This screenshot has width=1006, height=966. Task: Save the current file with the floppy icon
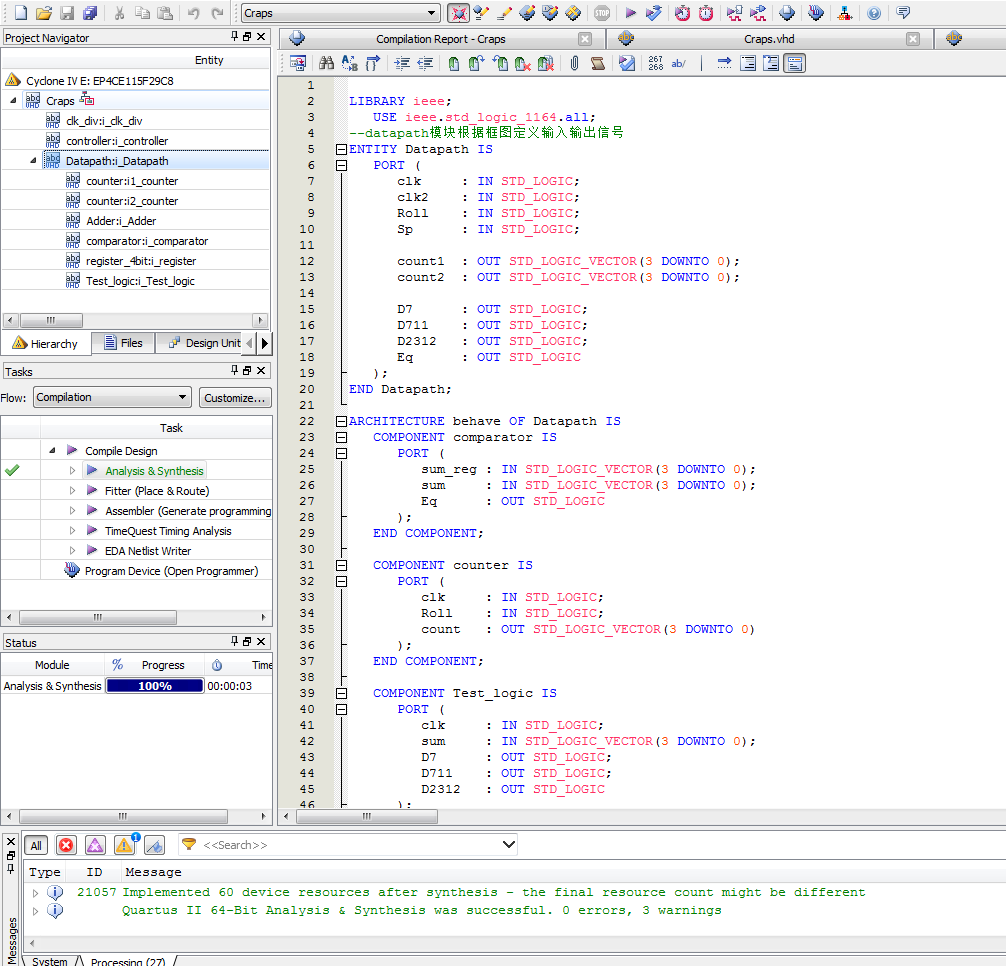click(x=67, y=13)
